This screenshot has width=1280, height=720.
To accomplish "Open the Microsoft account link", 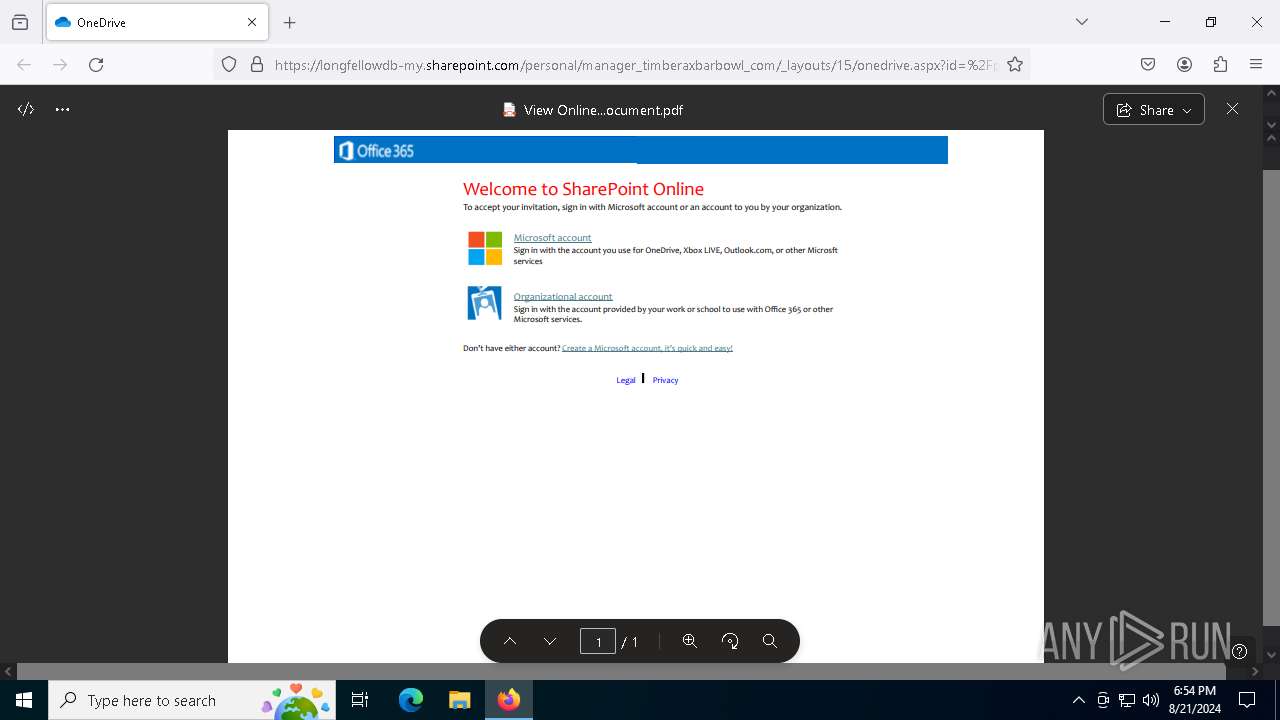I will click(x=552, y=238).
